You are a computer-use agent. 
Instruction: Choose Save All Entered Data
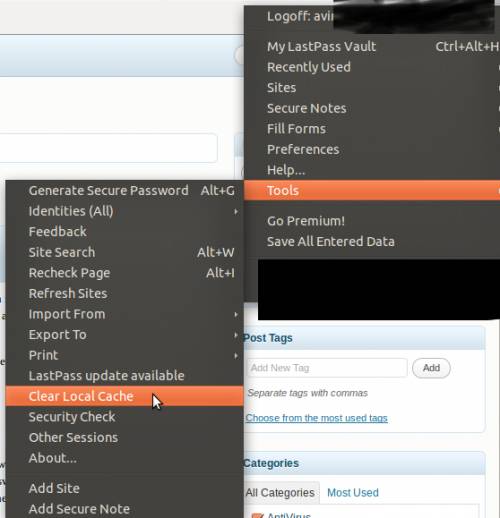pyautogui.click(x=372, y=242)
